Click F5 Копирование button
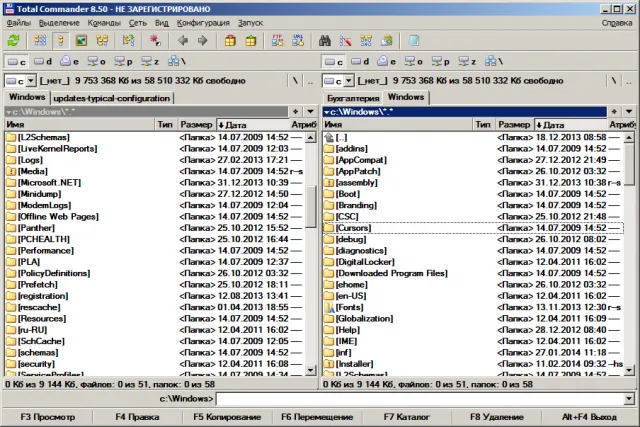Viewport: 640px width, 427px height. [227, 417]
